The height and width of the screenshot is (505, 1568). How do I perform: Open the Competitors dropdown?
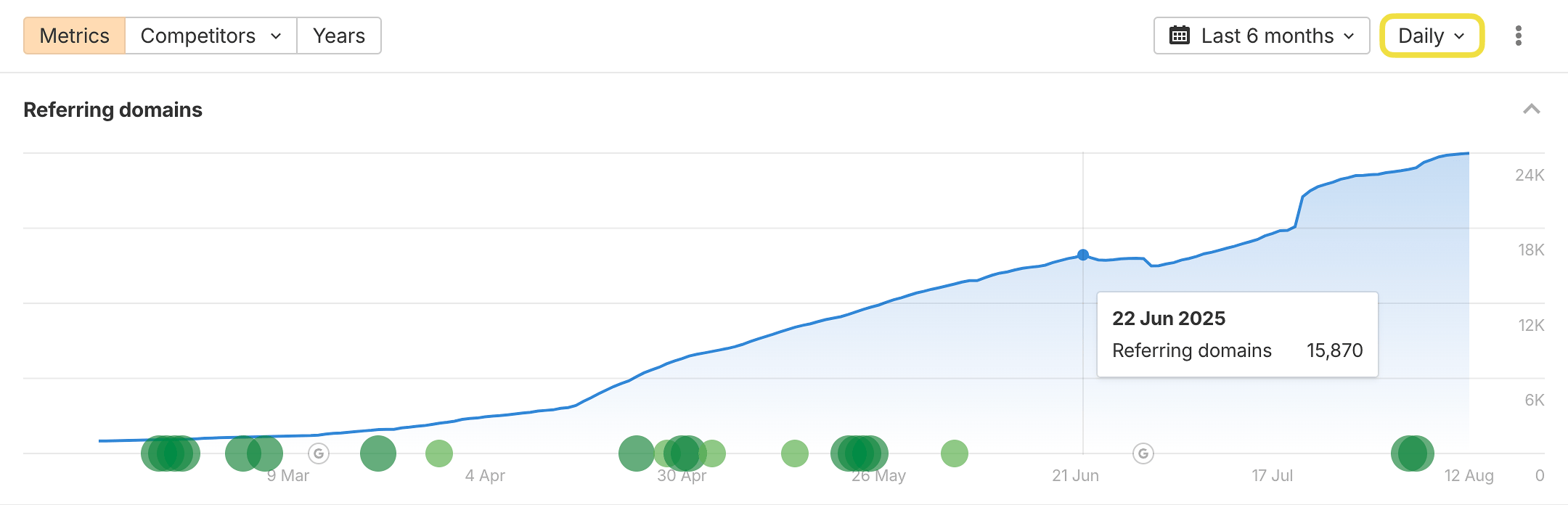(x=211, y=36)
